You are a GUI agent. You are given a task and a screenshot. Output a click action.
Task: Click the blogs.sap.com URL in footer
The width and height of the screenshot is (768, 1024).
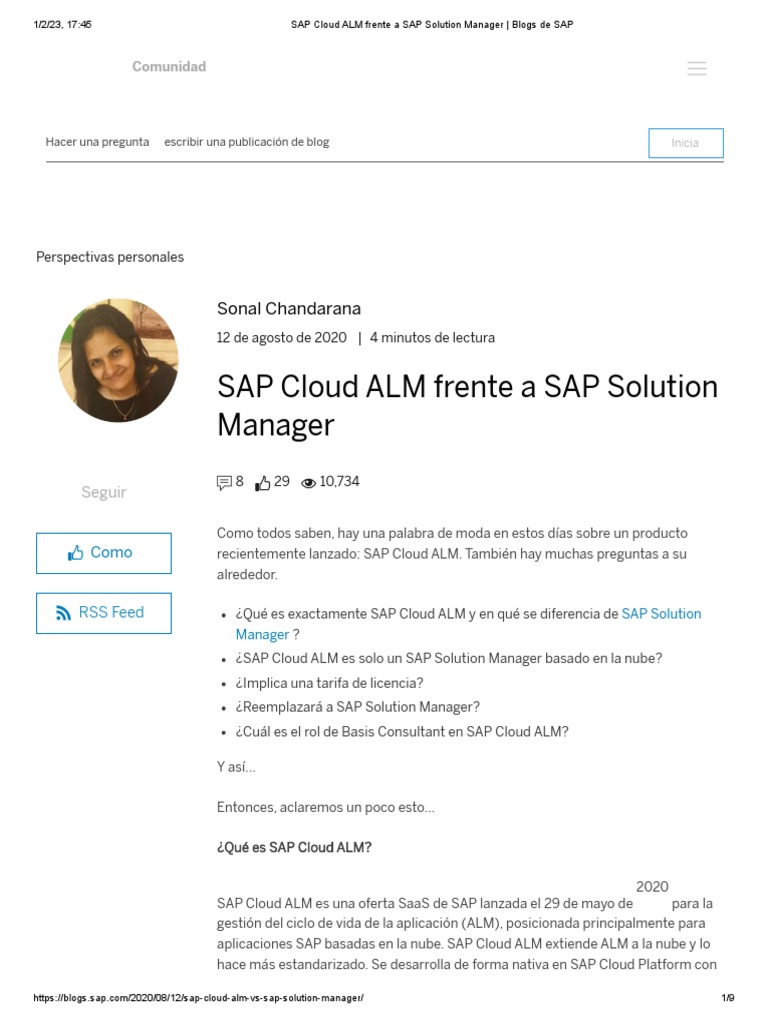(199, 998)
